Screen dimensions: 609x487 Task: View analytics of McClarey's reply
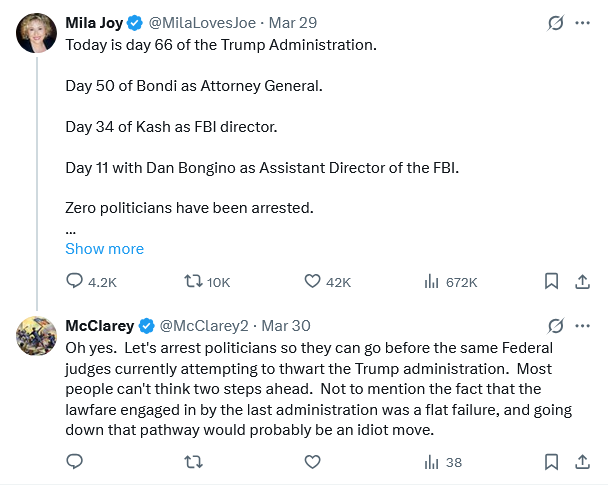pos(432,462)
